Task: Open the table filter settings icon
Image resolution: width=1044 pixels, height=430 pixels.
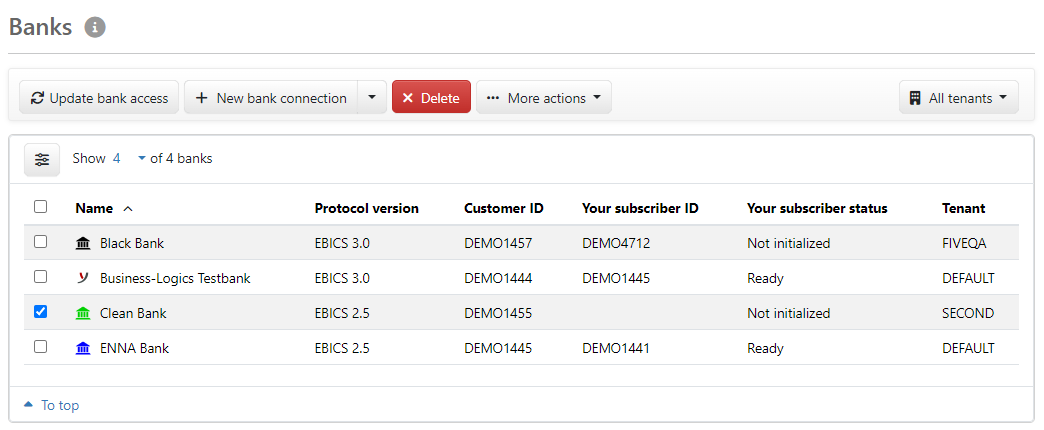Action: (42, 159)
